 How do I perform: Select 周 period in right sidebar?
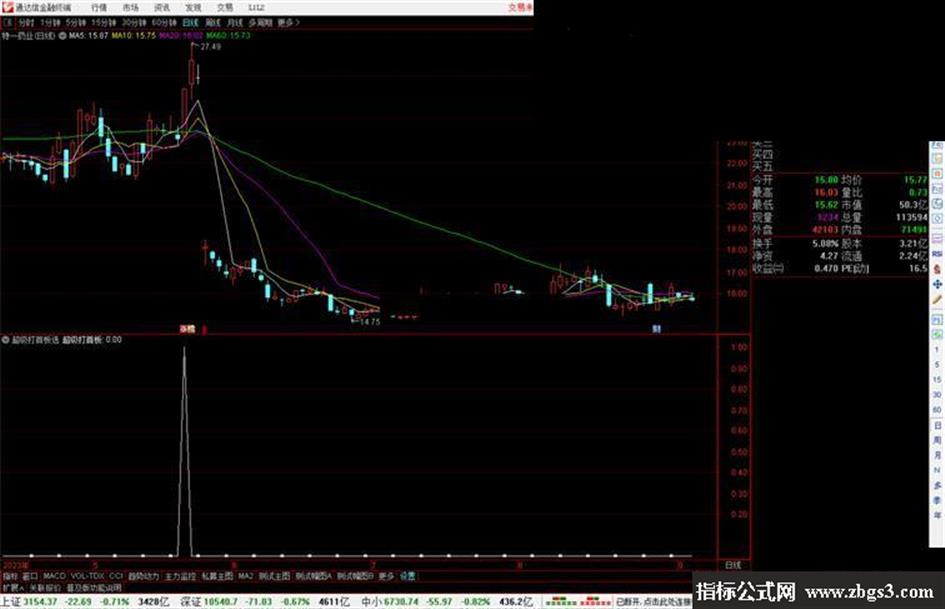coord(937,440)
